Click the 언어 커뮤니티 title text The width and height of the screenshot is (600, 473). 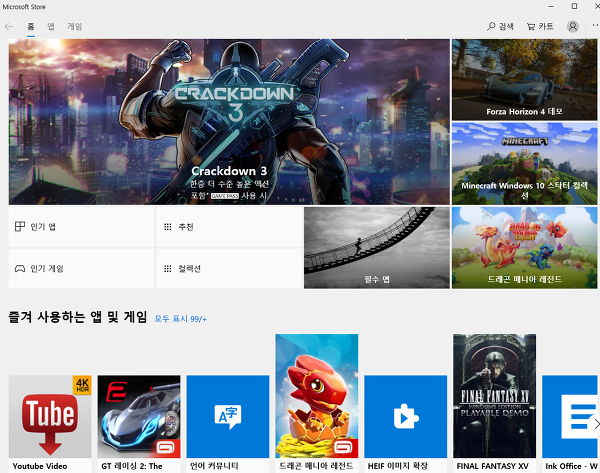[214, 466]
